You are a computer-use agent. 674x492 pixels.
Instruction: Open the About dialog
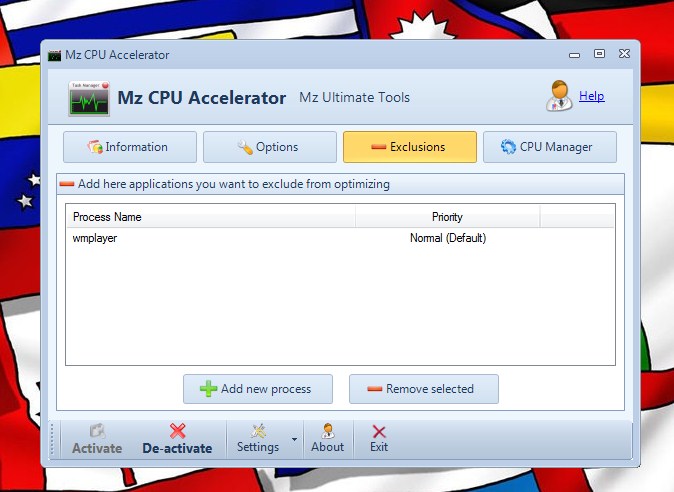[328, 439]
